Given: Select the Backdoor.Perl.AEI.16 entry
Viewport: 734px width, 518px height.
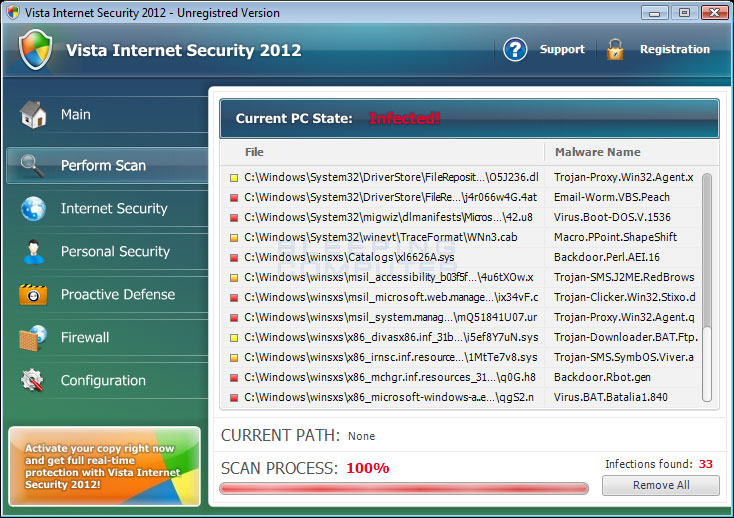Looking at the screenshot, I should pos(607,257).
